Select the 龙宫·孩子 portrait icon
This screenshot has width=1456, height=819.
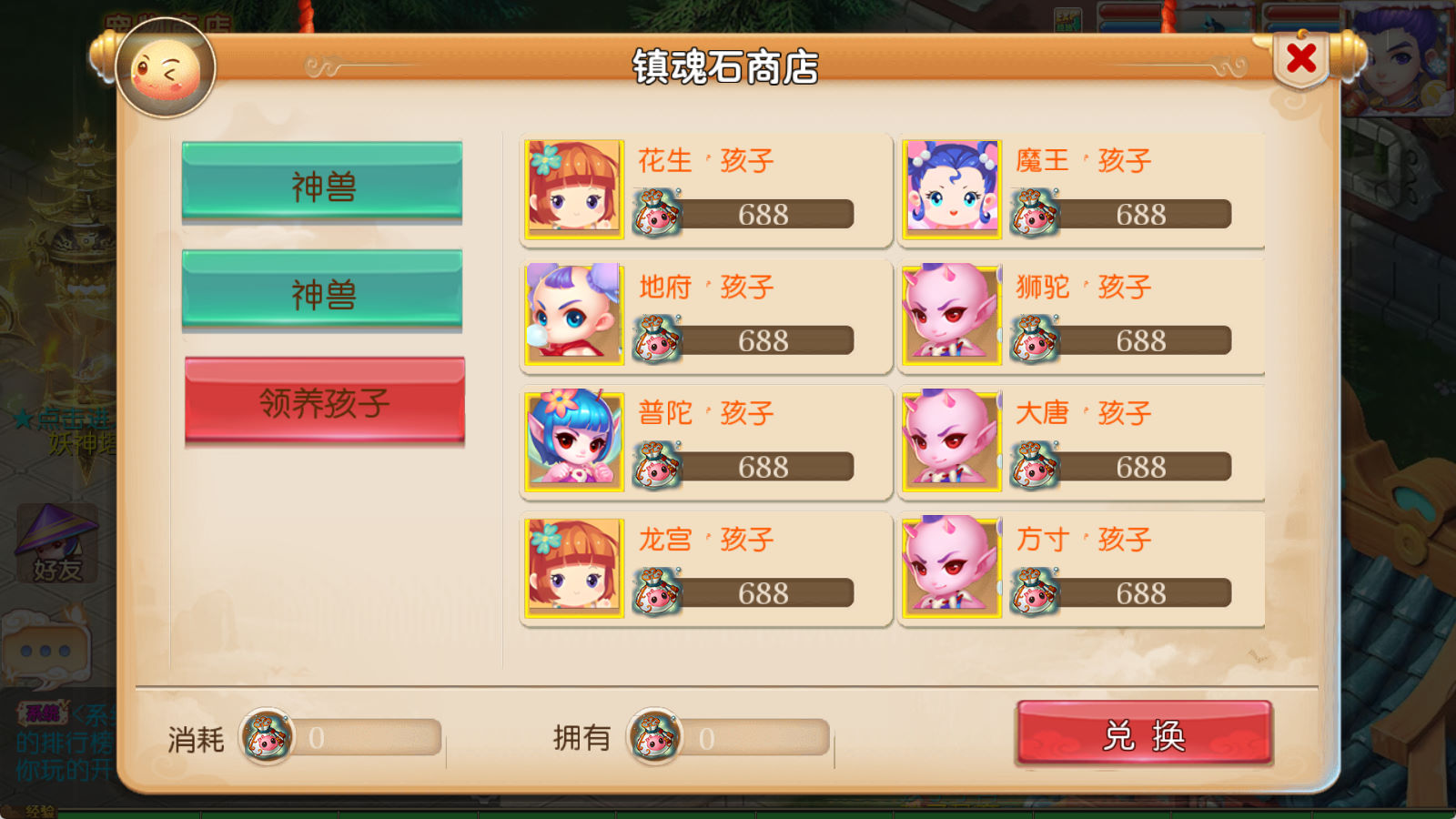(575, 568)
